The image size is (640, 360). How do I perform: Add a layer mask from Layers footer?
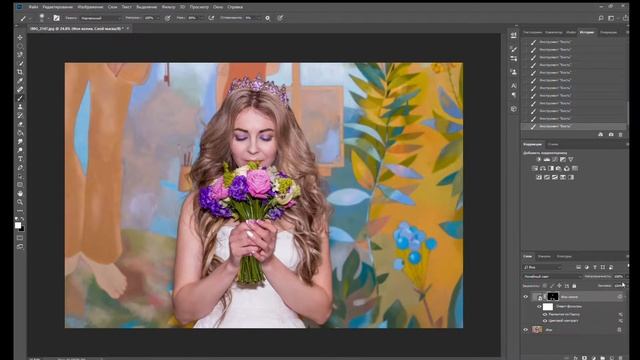click(x=584, y=358)
